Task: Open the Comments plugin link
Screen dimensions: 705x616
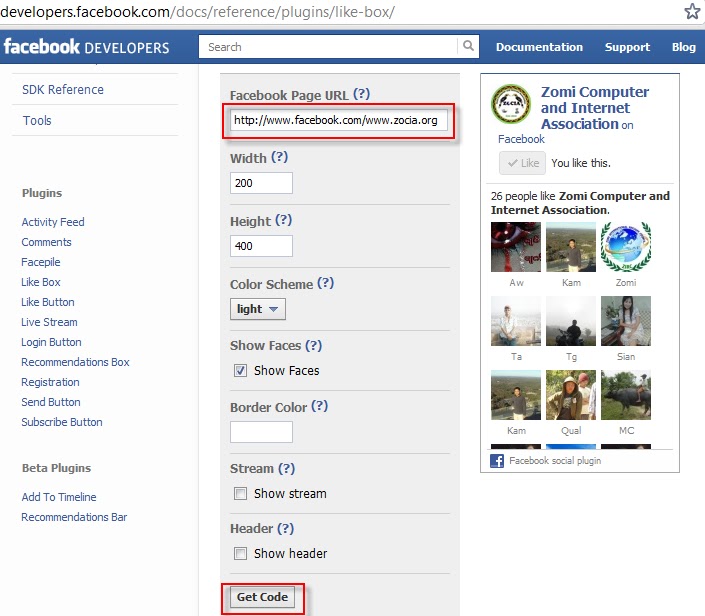Action: (46, 242)
